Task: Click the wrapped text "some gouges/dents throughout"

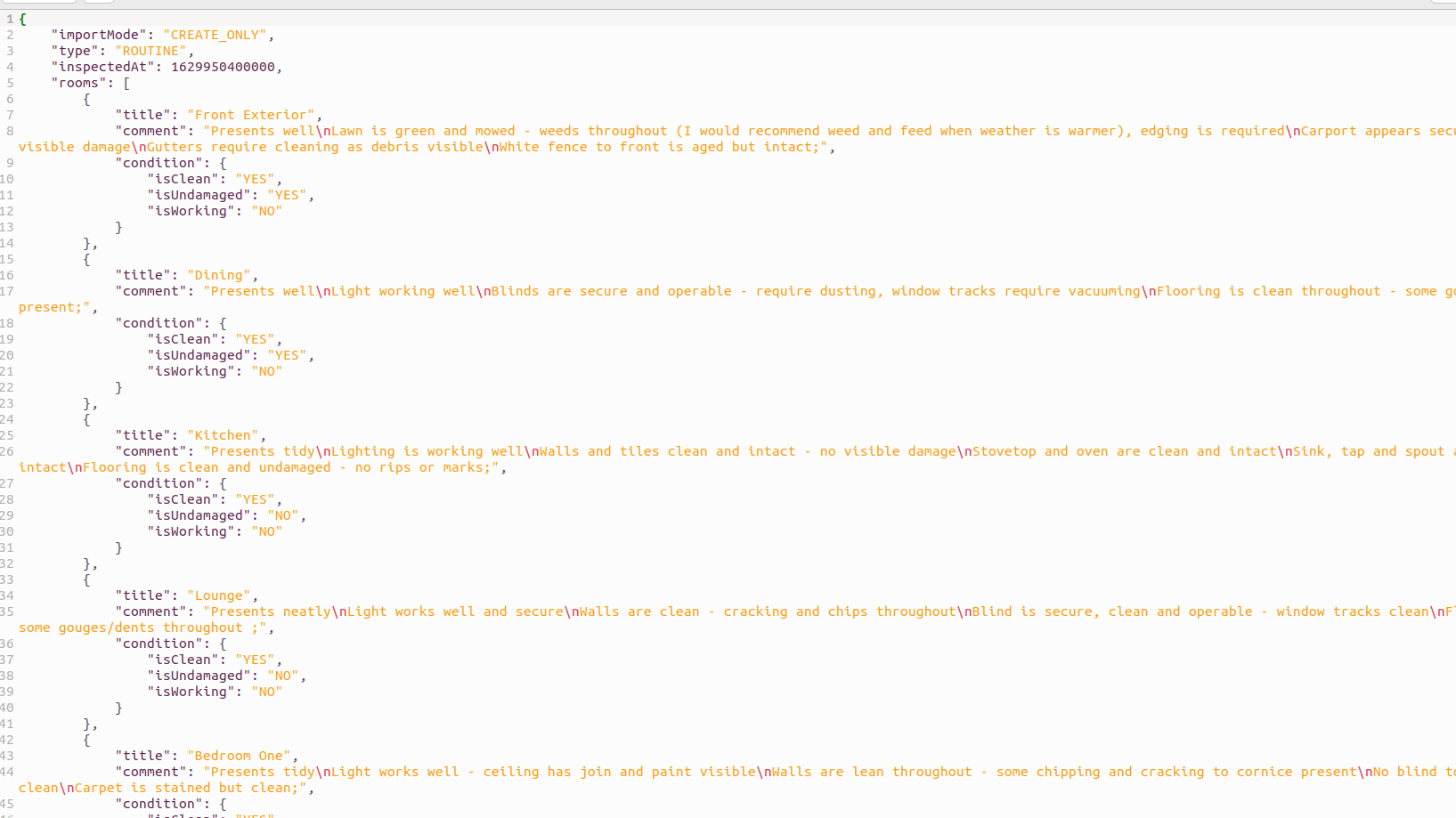Action: pos(132,628)
